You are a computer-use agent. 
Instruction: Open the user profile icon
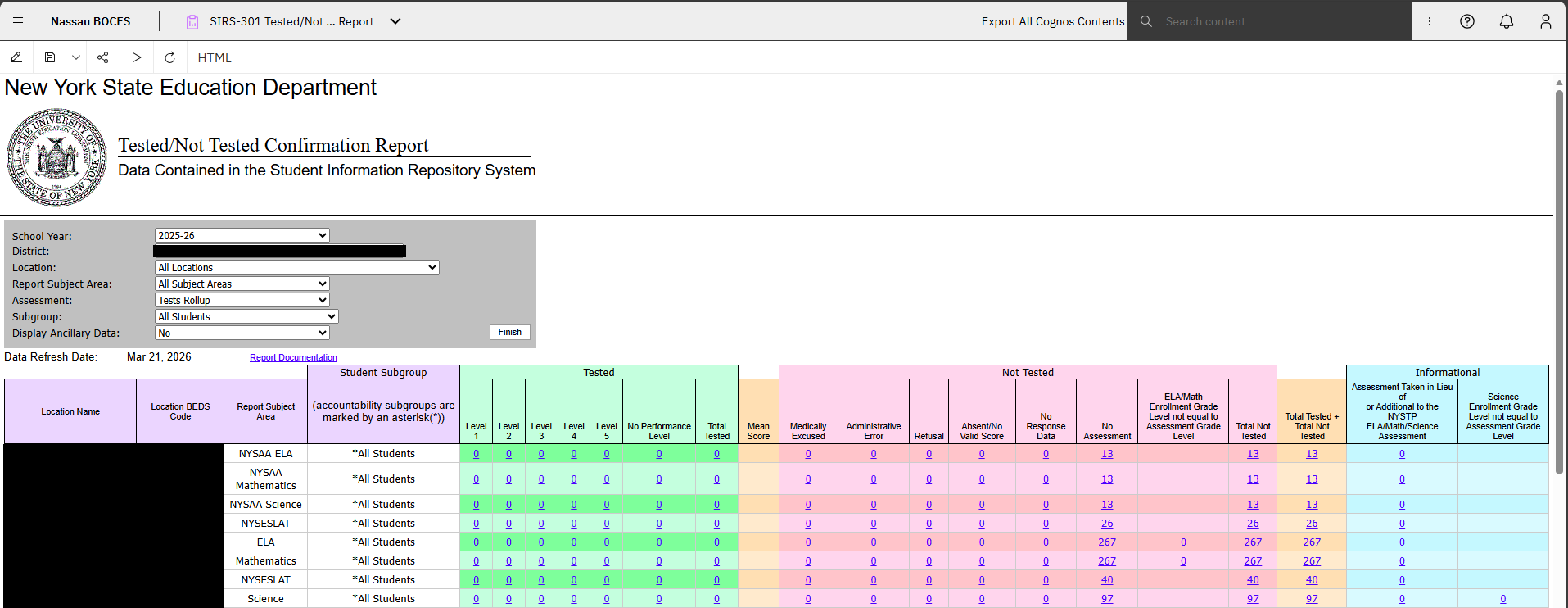(x=1546, y=21)
